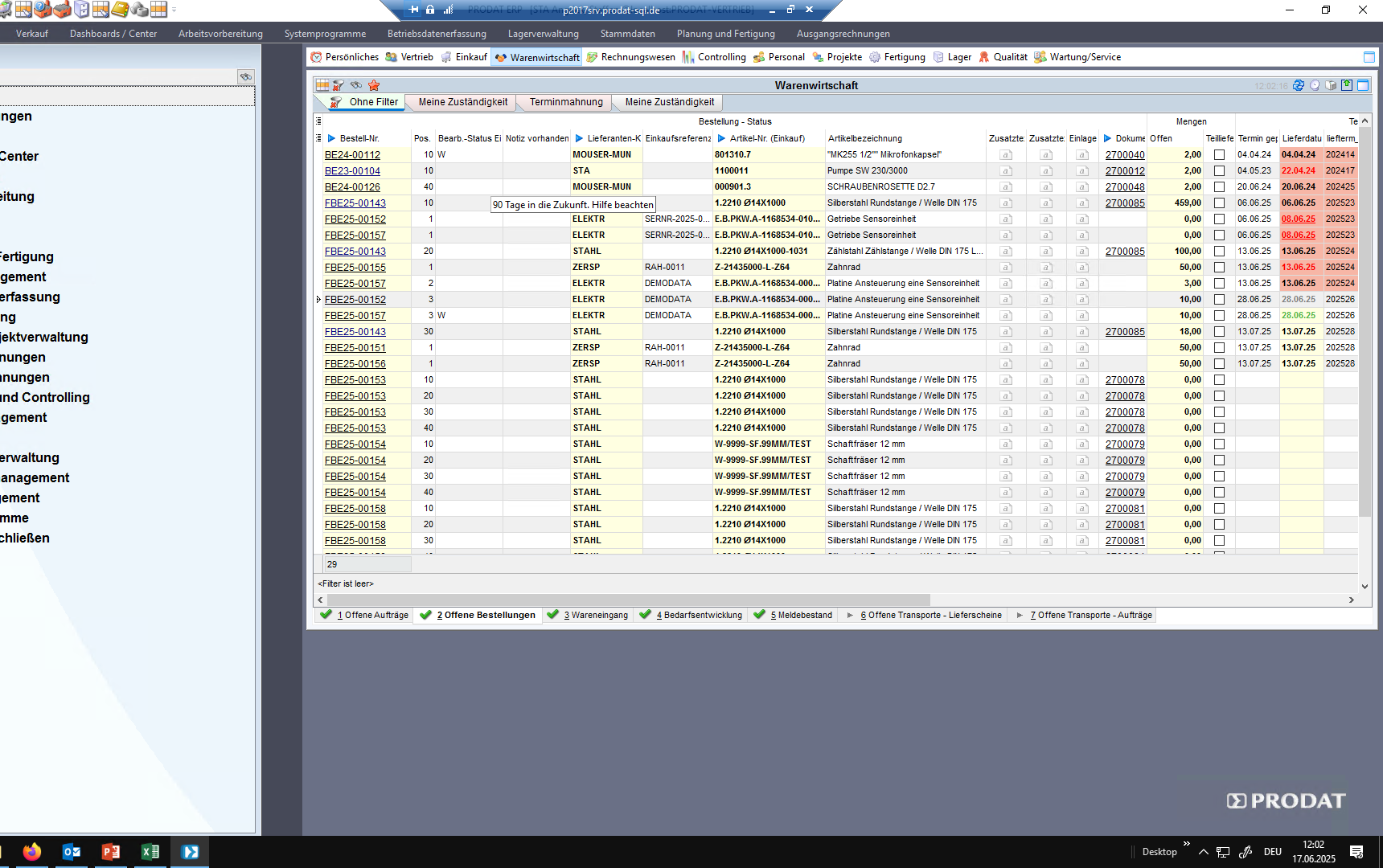The width and height of the screenshot is (1383, 868).
Task: Check Teillieferung box in BE23-00104 row
Action: [1219, 171]
